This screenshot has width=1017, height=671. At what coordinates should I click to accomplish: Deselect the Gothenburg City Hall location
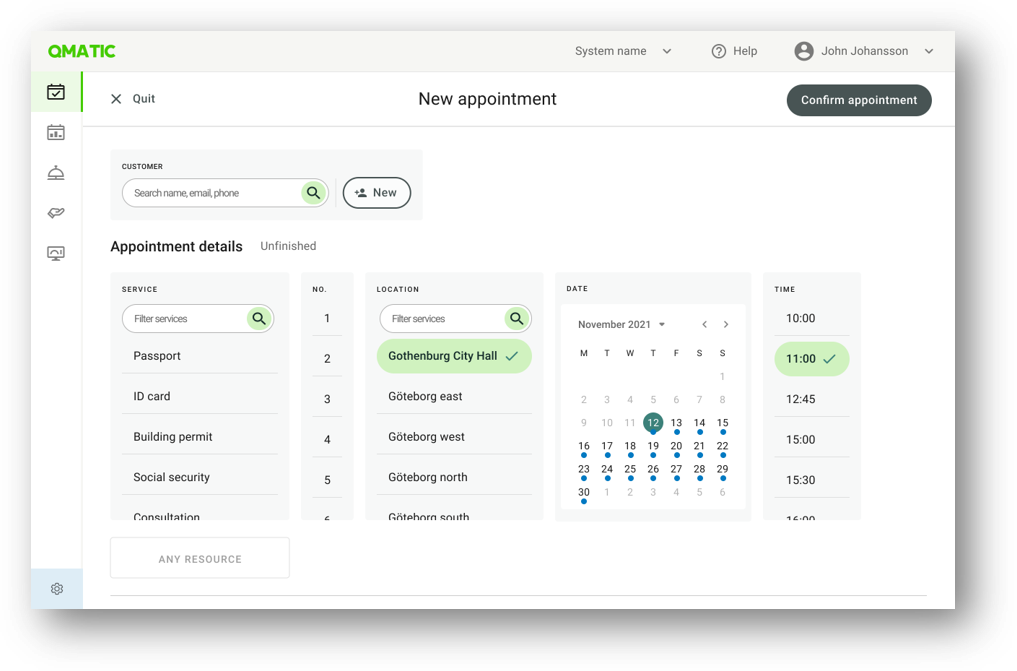point(454,356)
